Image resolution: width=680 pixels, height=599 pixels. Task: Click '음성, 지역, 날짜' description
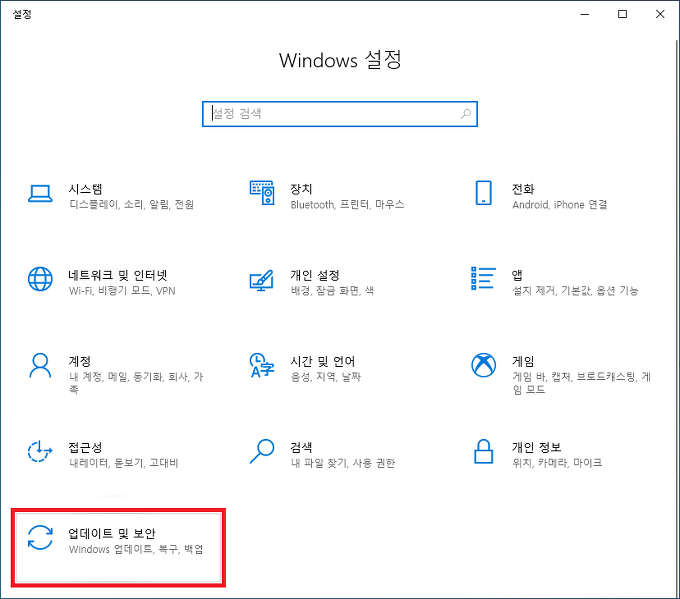click(326, 376)
